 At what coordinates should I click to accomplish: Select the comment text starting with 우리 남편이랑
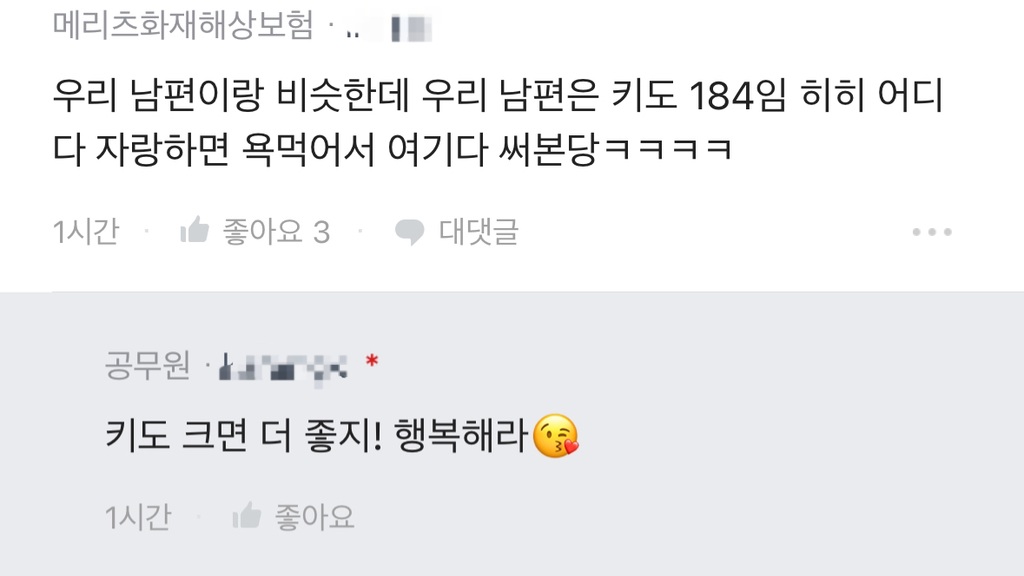pos(498,122)
